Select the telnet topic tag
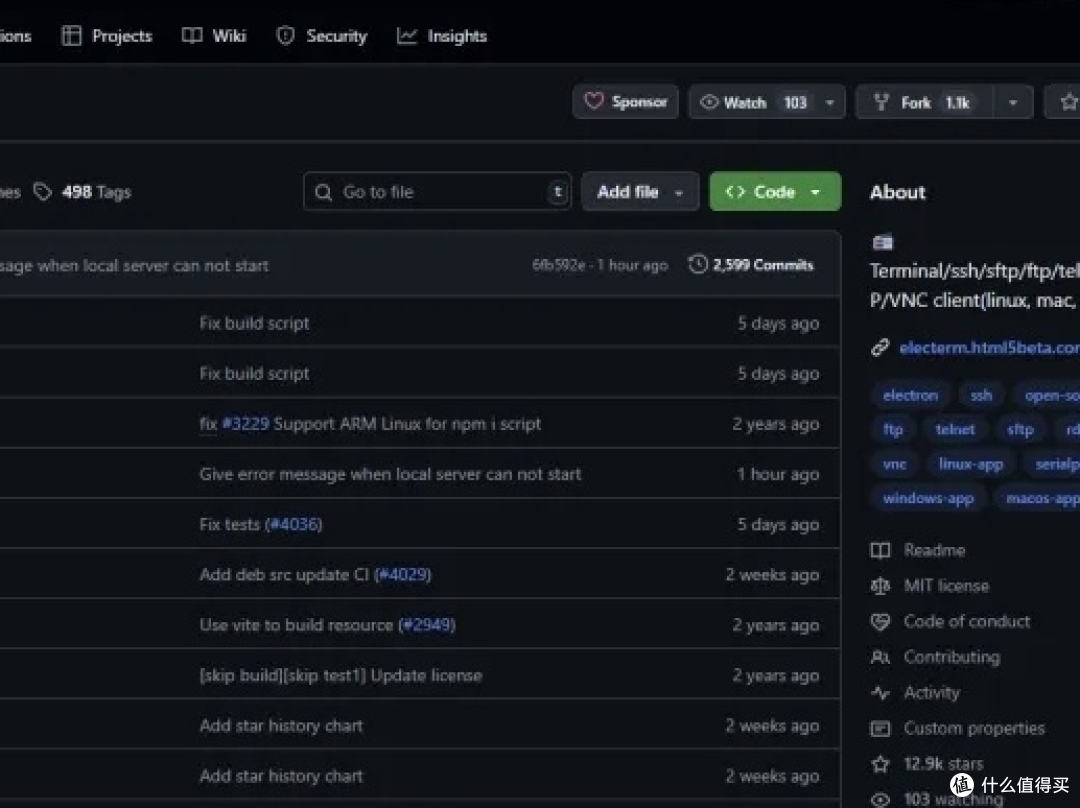 pos(955,430)
